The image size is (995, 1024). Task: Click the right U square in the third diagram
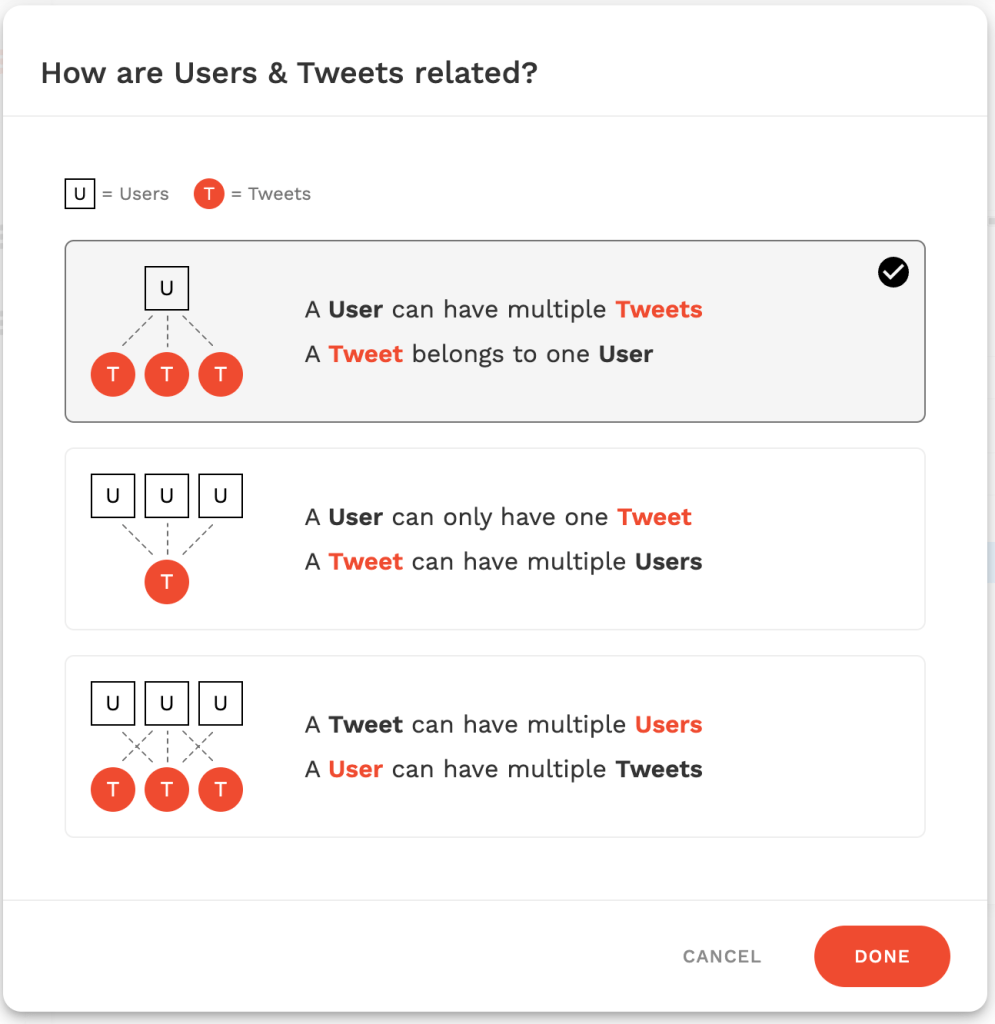[221, 704]
